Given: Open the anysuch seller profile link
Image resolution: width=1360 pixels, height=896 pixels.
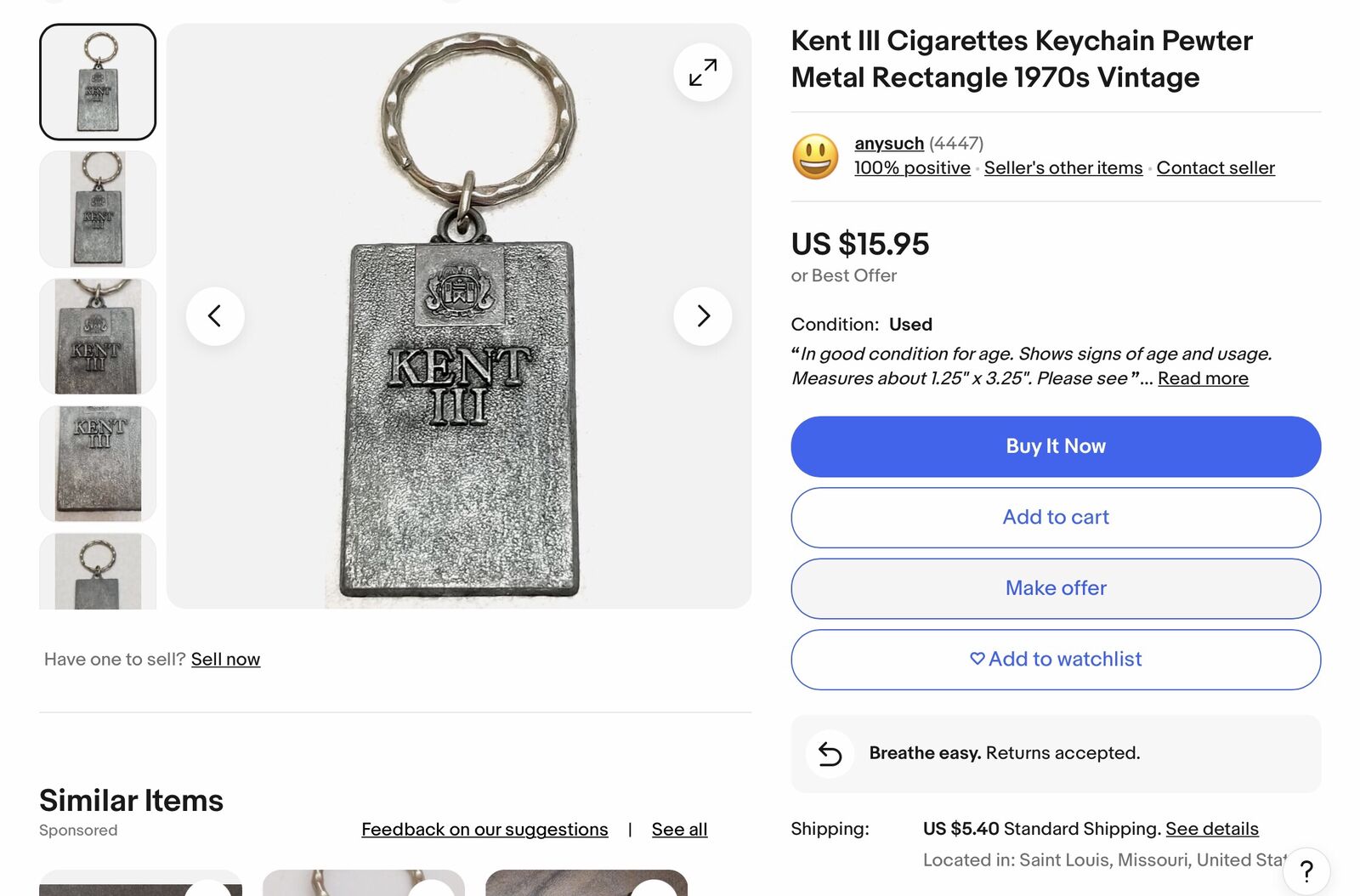Looking at the screenshot, I should tap(889, 144).
